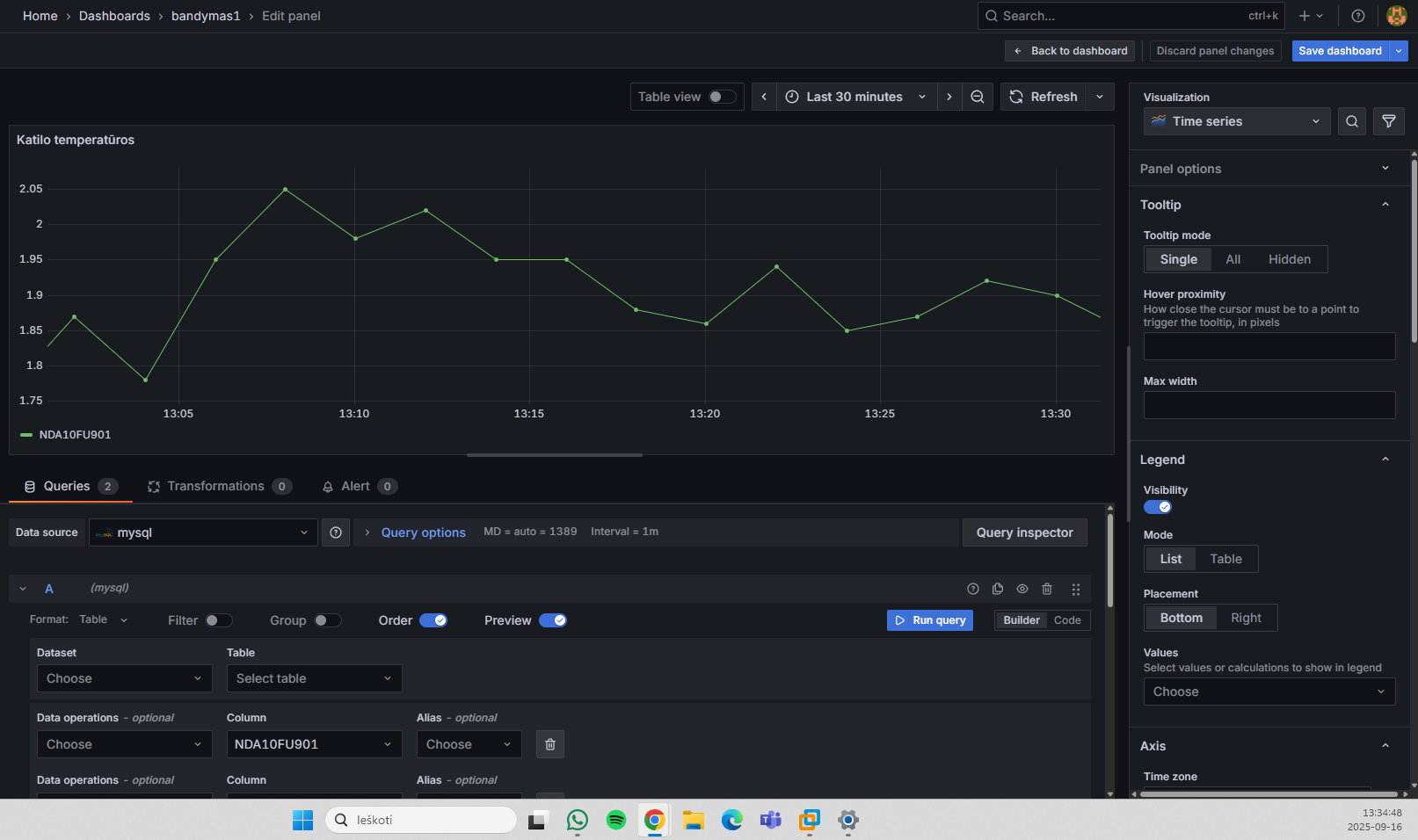This screenshot has height=840, width=1418.
Task: Click Save dashboard button
Action: [x=1340, y=51]
